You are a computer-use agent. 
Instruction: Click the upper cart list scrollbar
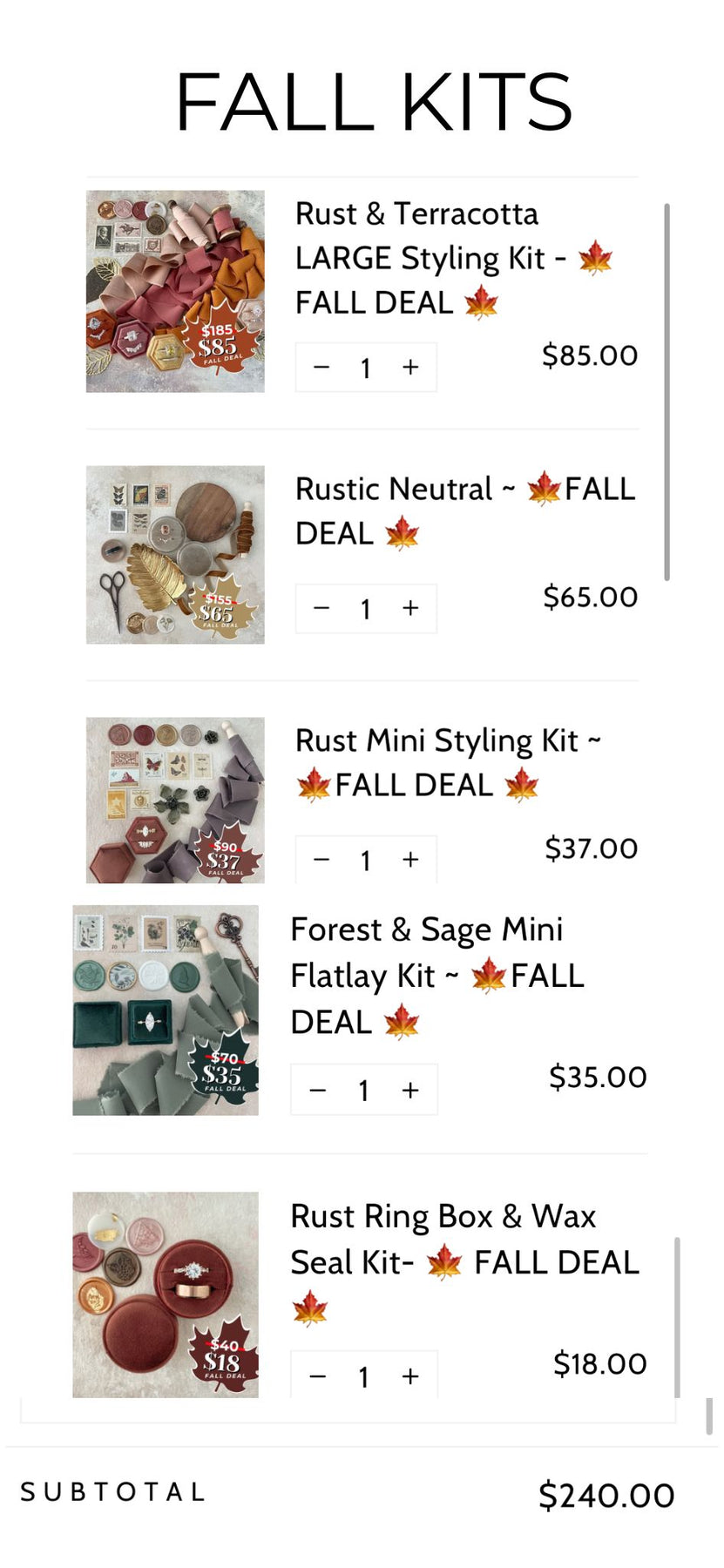(x=666, y=392)
